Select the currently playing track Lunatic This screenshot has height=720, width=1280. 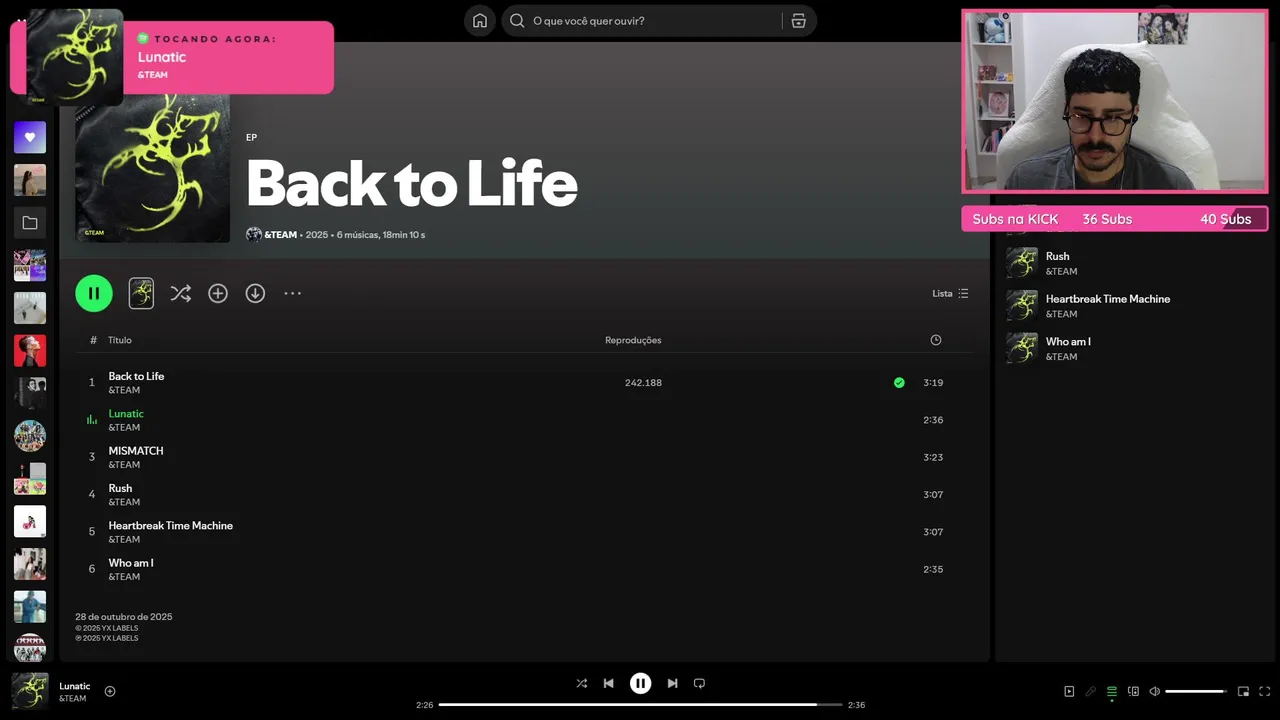(x=525, y=420)
